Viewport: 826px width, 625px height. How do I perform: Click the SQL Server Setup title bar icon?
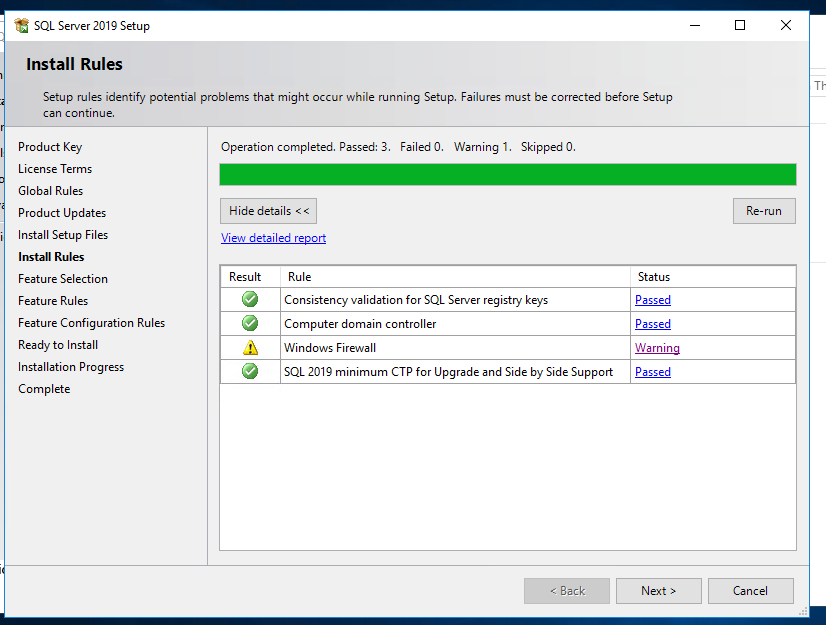pos(22,25)
